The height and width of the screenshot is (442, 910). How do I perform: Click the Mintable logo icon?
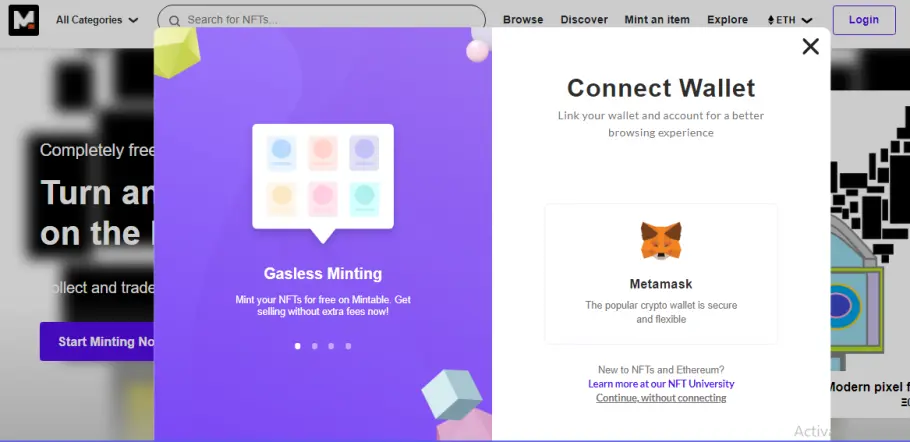24,20
